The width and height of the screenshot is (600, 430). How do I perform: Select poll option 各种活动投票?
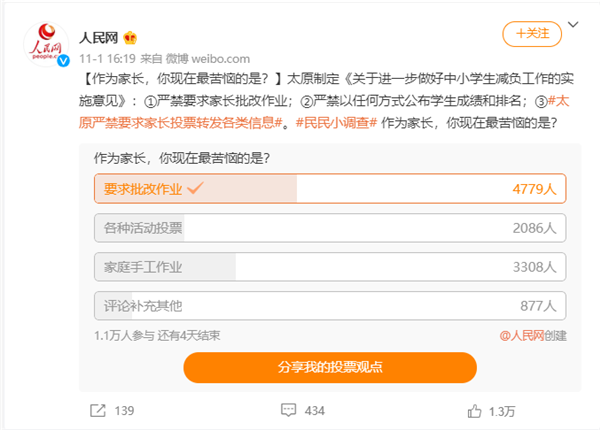[x=330, y=228]
